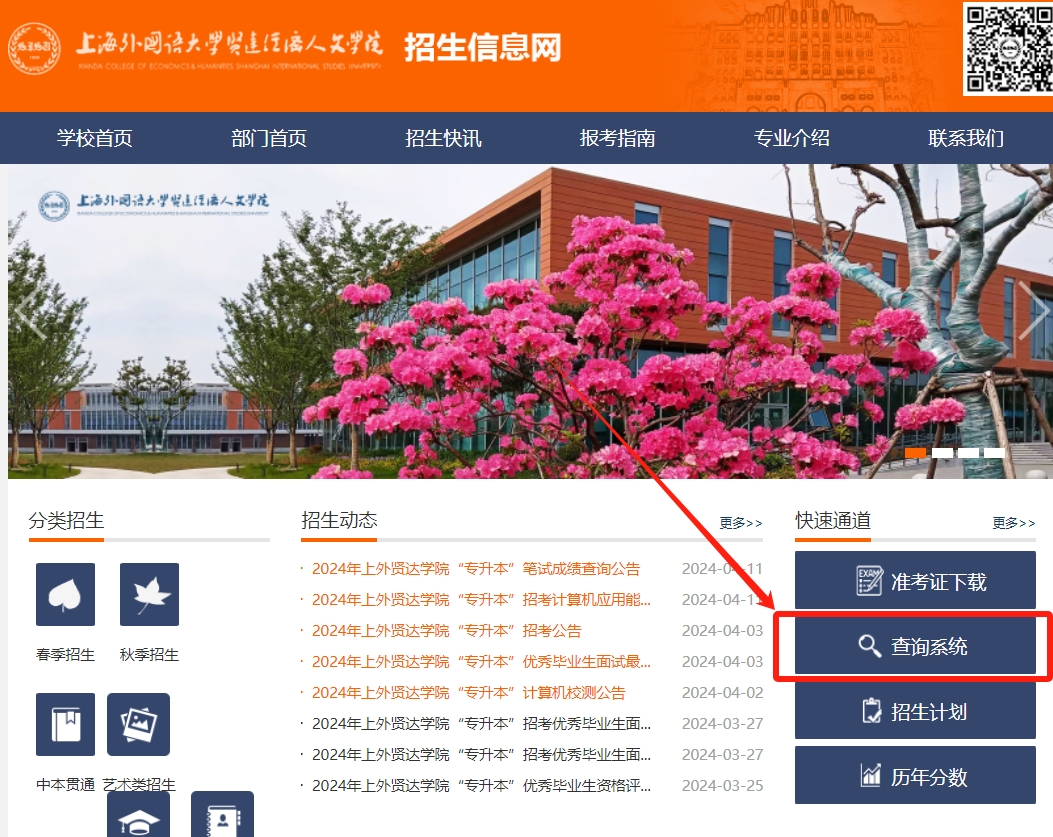
Task: Click the university seal logo in the header
Action: pos(34,46)
